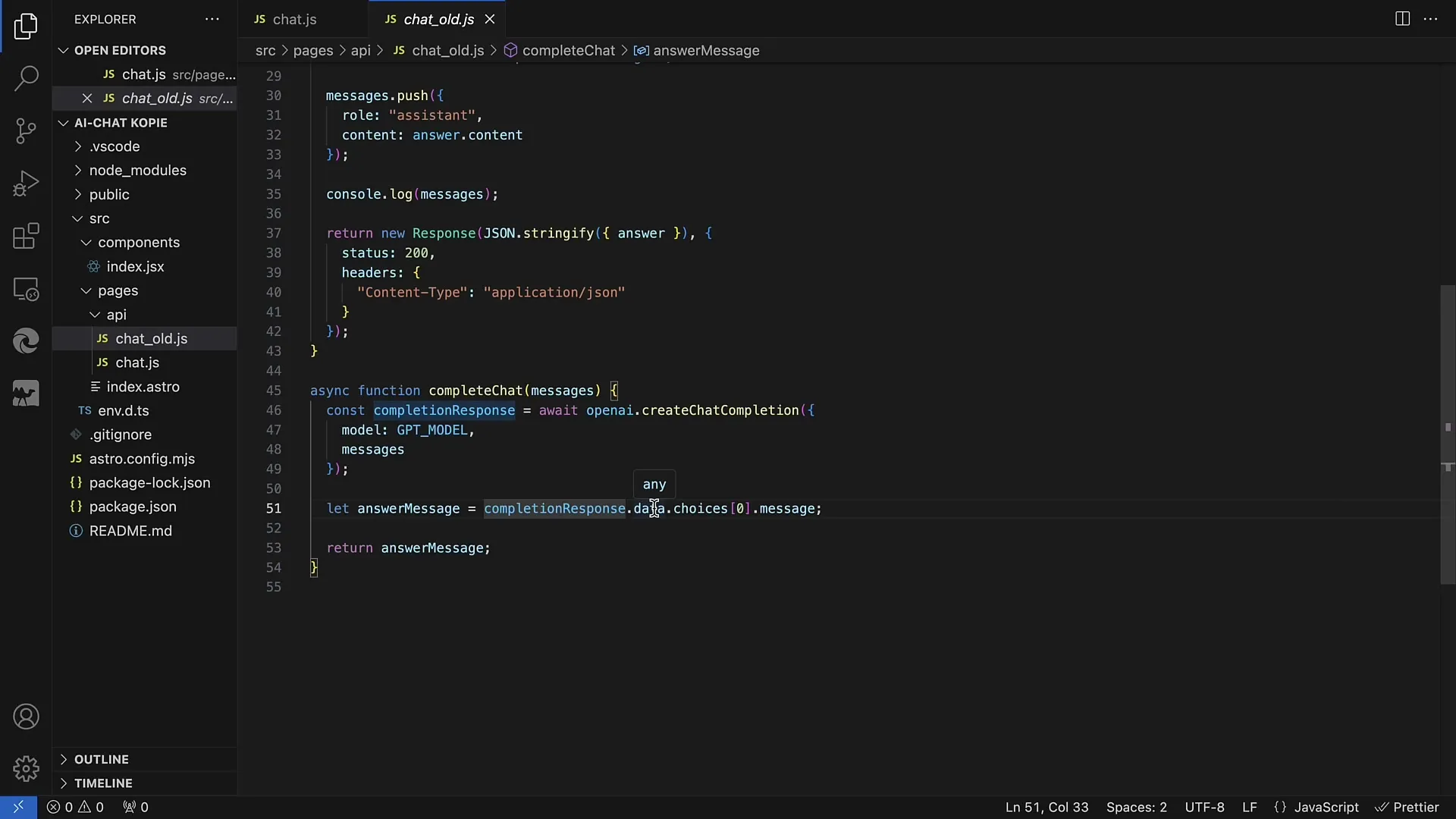This screenshot has width=1456, height=819.
Task: Select chat.js in Open Editors list
Action: click(144, 74)
